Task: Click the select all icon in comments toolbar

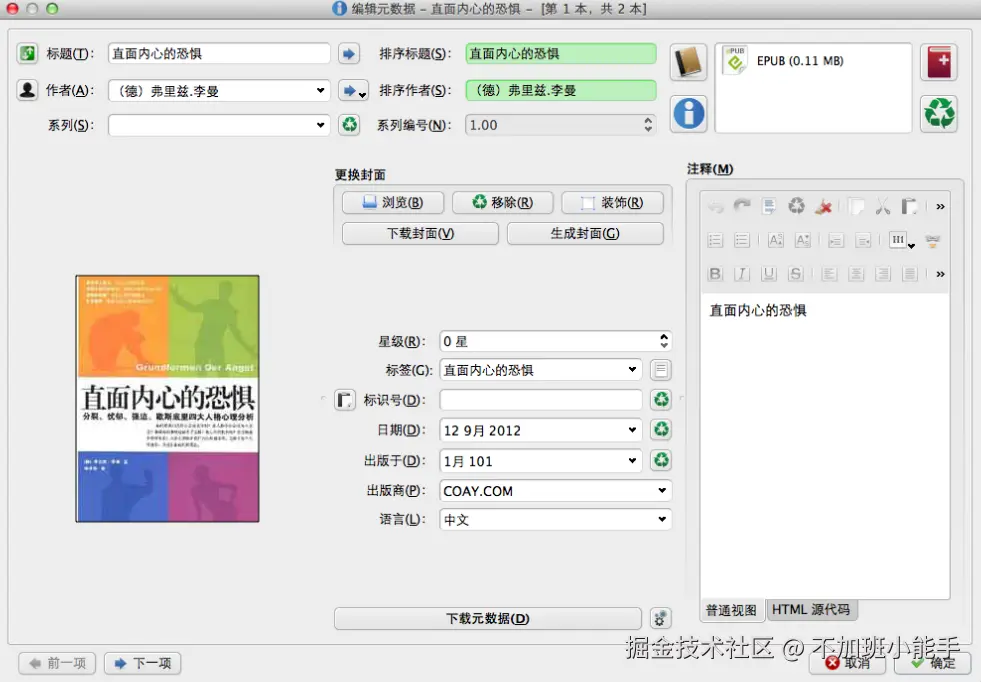Action: (769, 206)
